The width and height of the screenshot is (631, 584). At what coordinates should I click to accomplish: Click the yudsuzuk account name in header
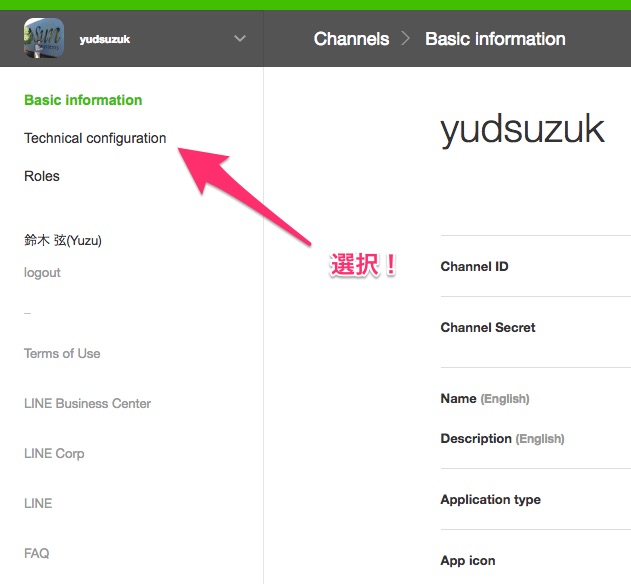point(105,39)
